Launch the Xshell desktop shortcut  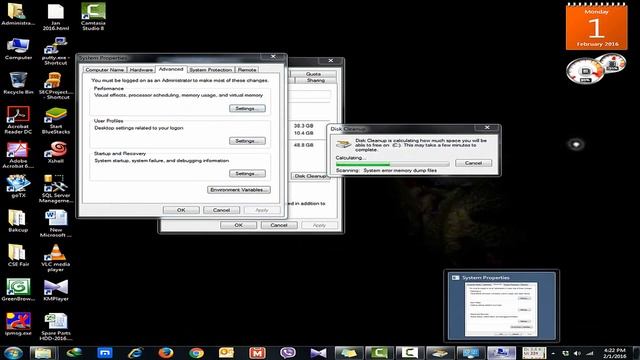click(x=56, y=152)
